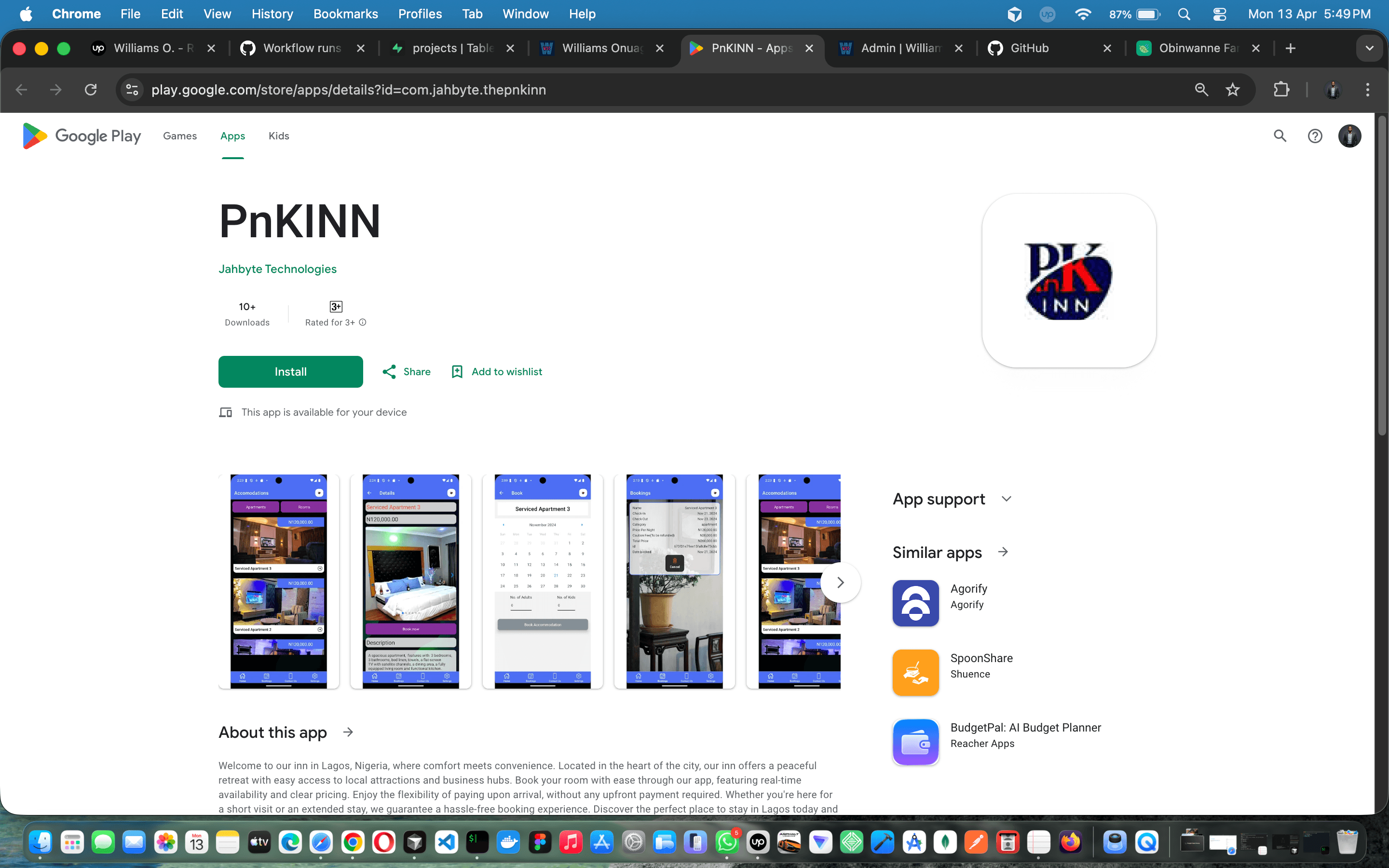Open the tab search chevron in Chrome
The width and height of the screenshot is (1389, 868).
pyautogui.click(x=1370, y=48)
